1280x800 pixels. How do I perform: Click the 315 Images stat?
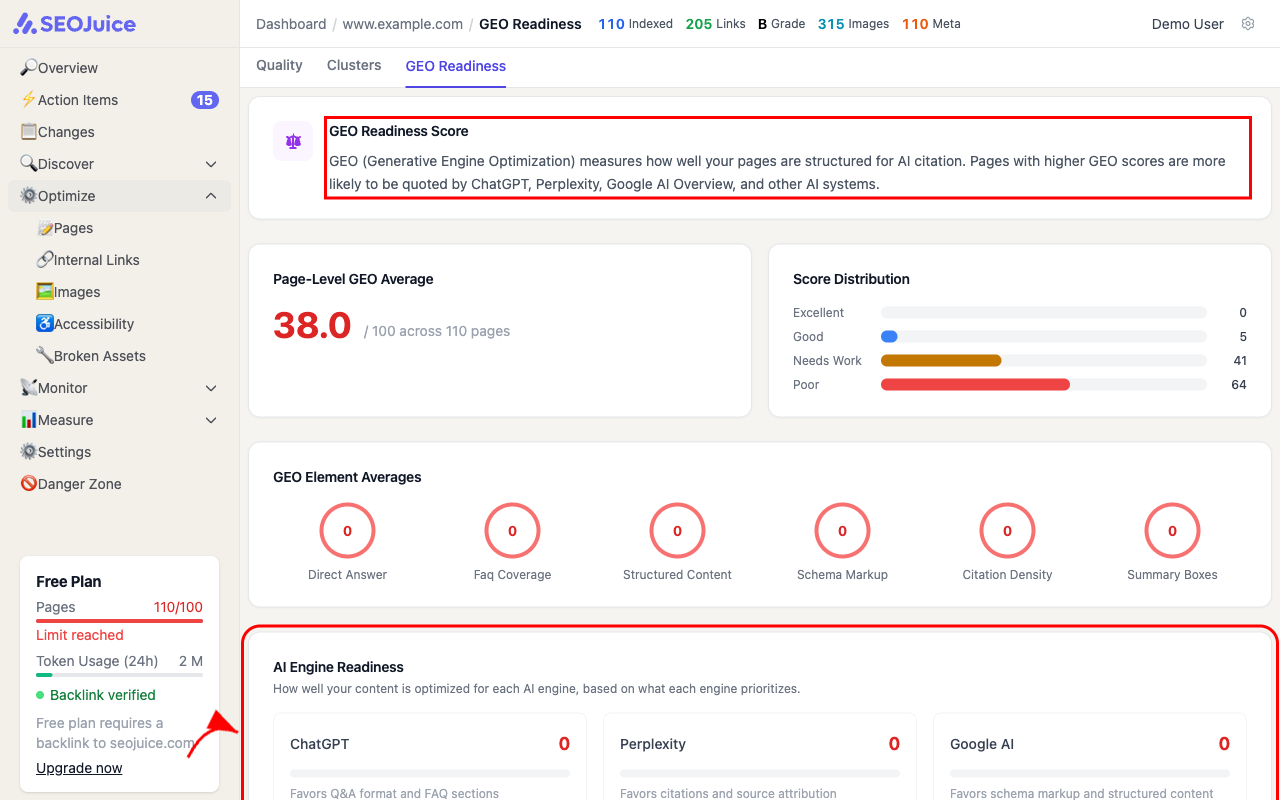(853, 24)
